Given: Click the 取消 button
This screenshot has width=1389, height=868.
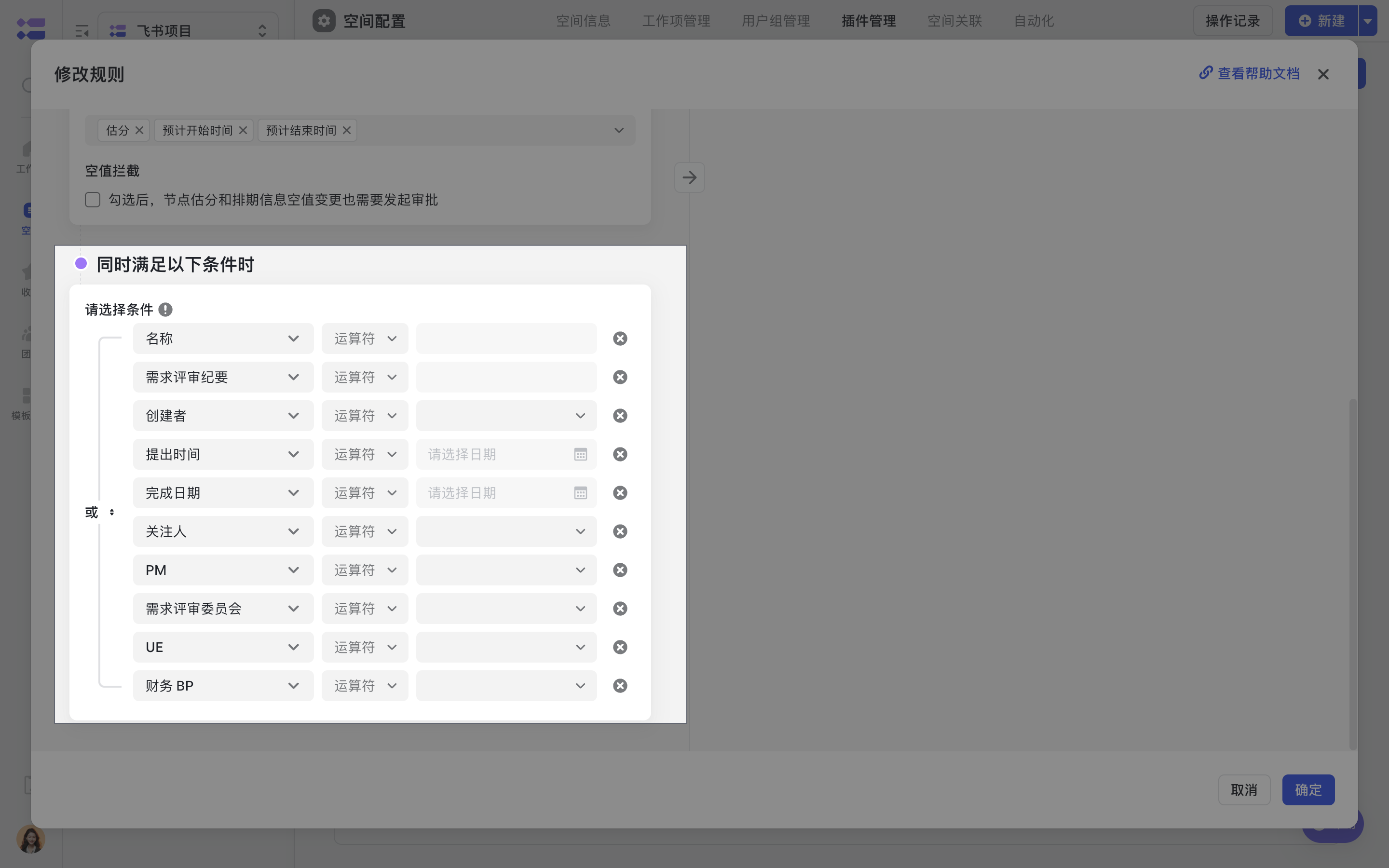Looking at the screenshot, I should tap(1244, 790).
